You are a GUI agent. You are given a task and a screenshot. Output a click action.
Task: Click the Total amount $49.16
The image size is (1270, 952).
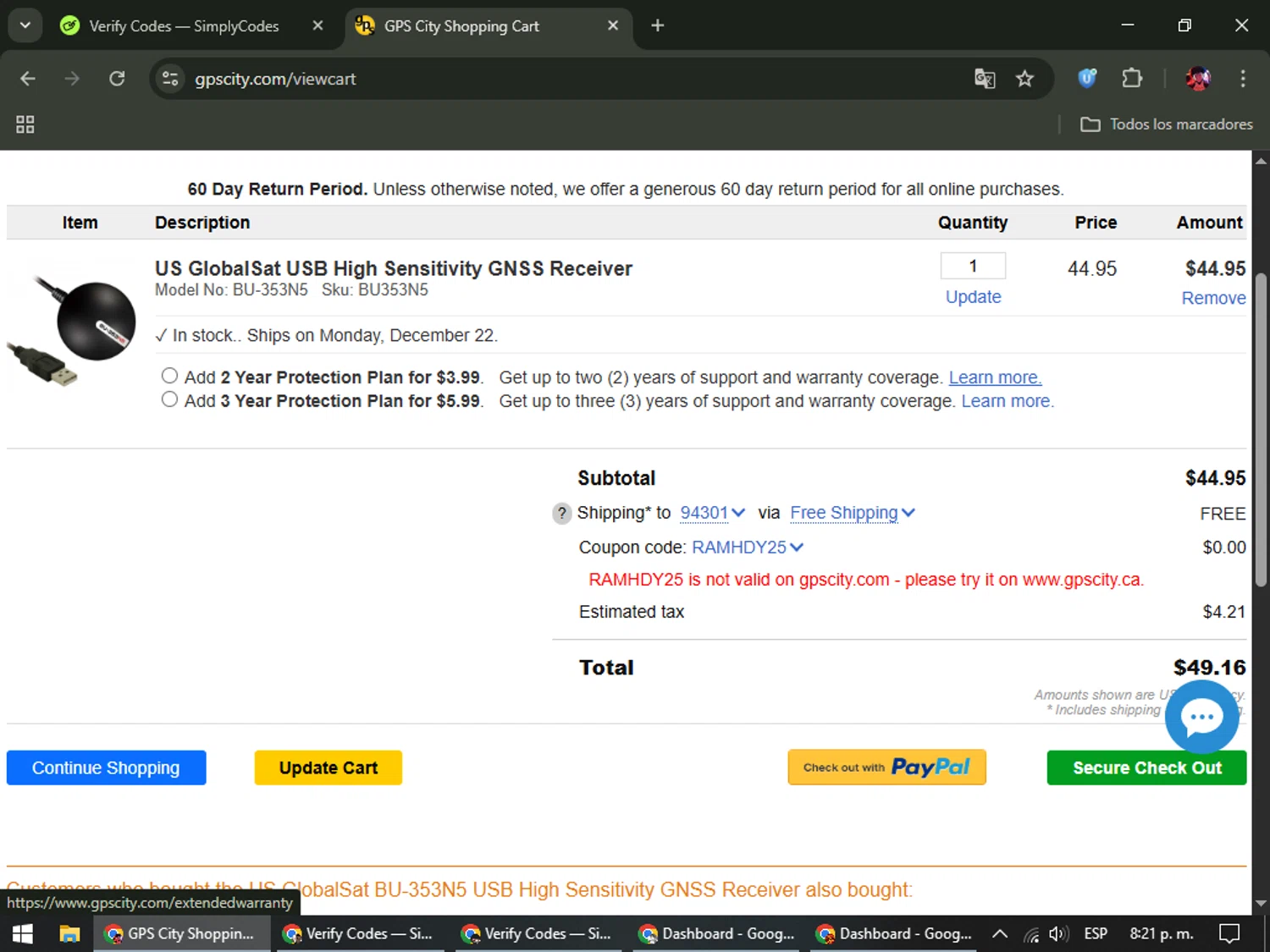(1209, 668)
